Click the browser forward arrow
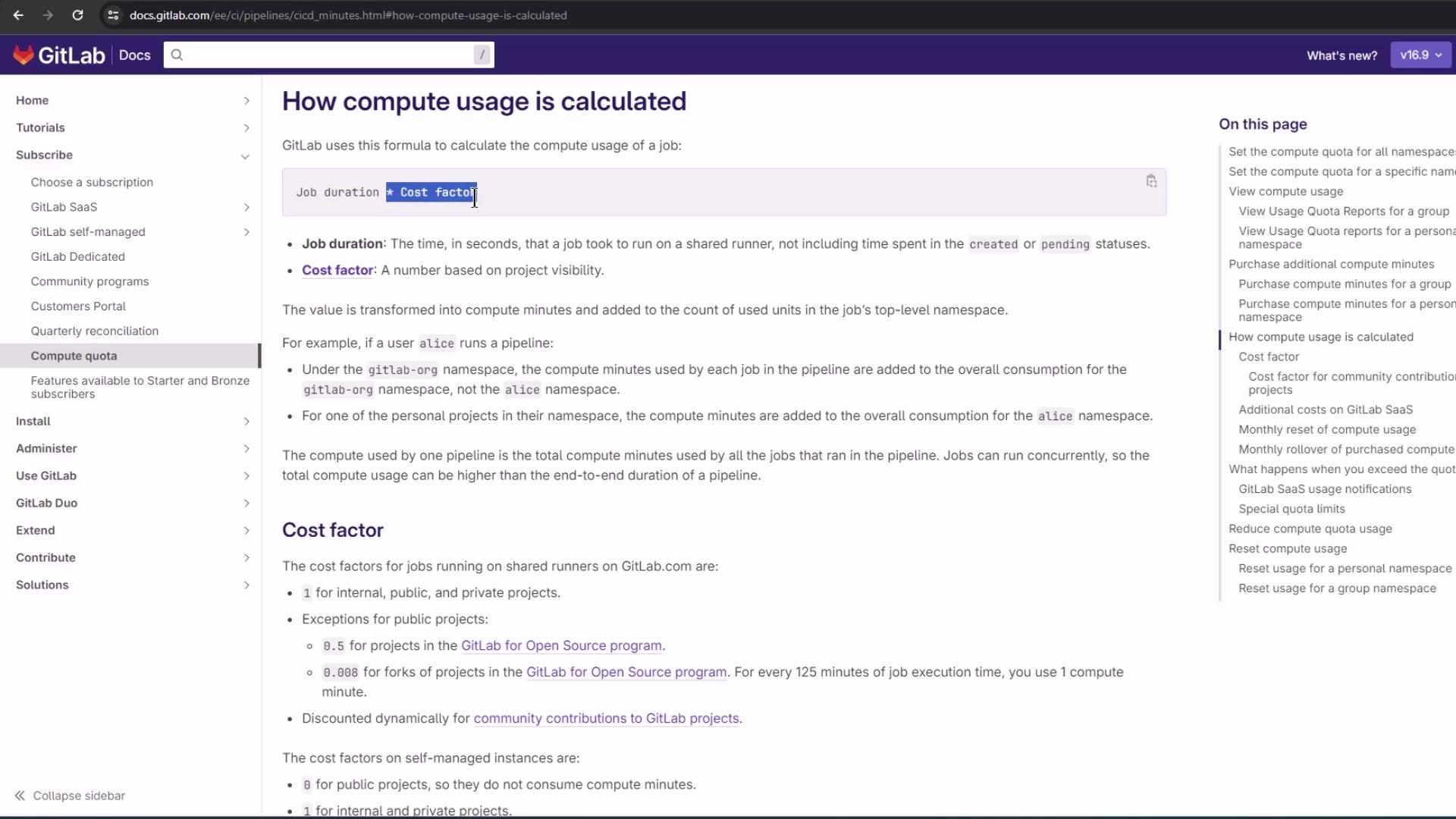 pyautogui.click(x=48, y=15)
